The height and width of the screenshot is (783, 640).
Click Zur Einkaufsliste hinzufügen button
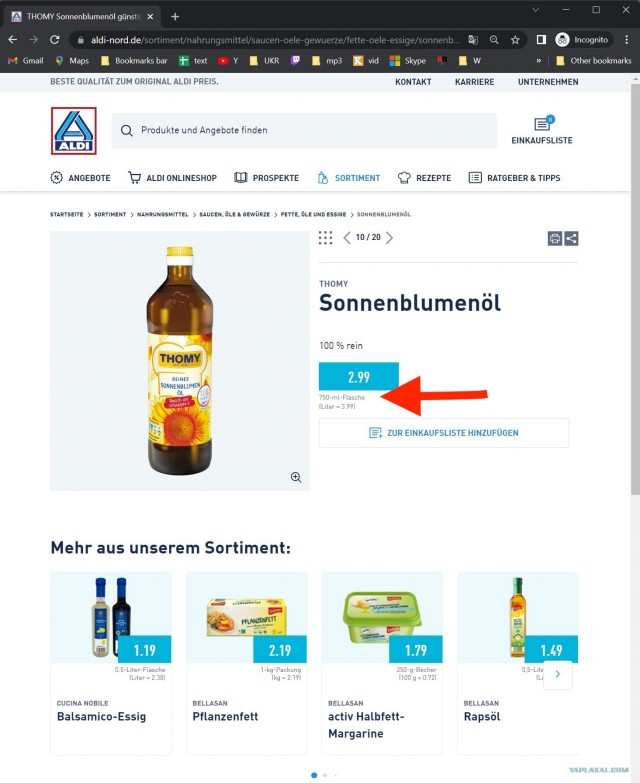point(444,433)
